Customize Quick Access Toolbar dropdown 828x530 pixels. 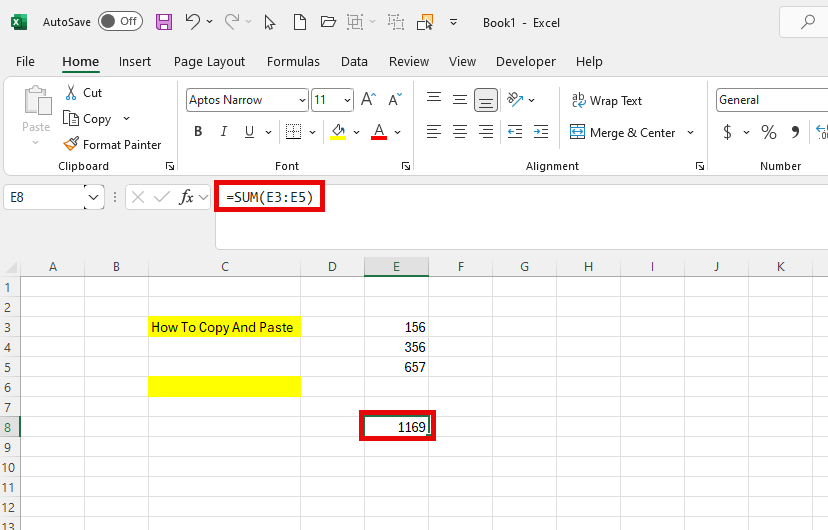[453, 22]
